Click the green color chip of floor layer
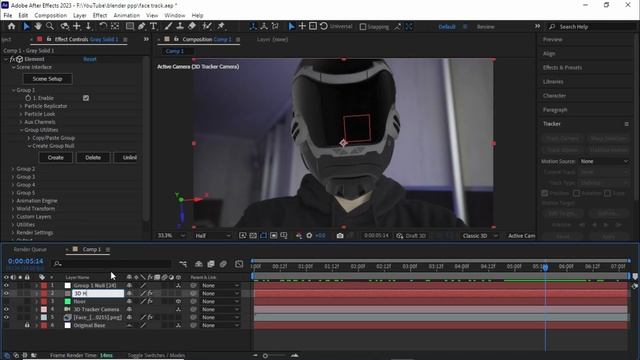 point(68,301)
